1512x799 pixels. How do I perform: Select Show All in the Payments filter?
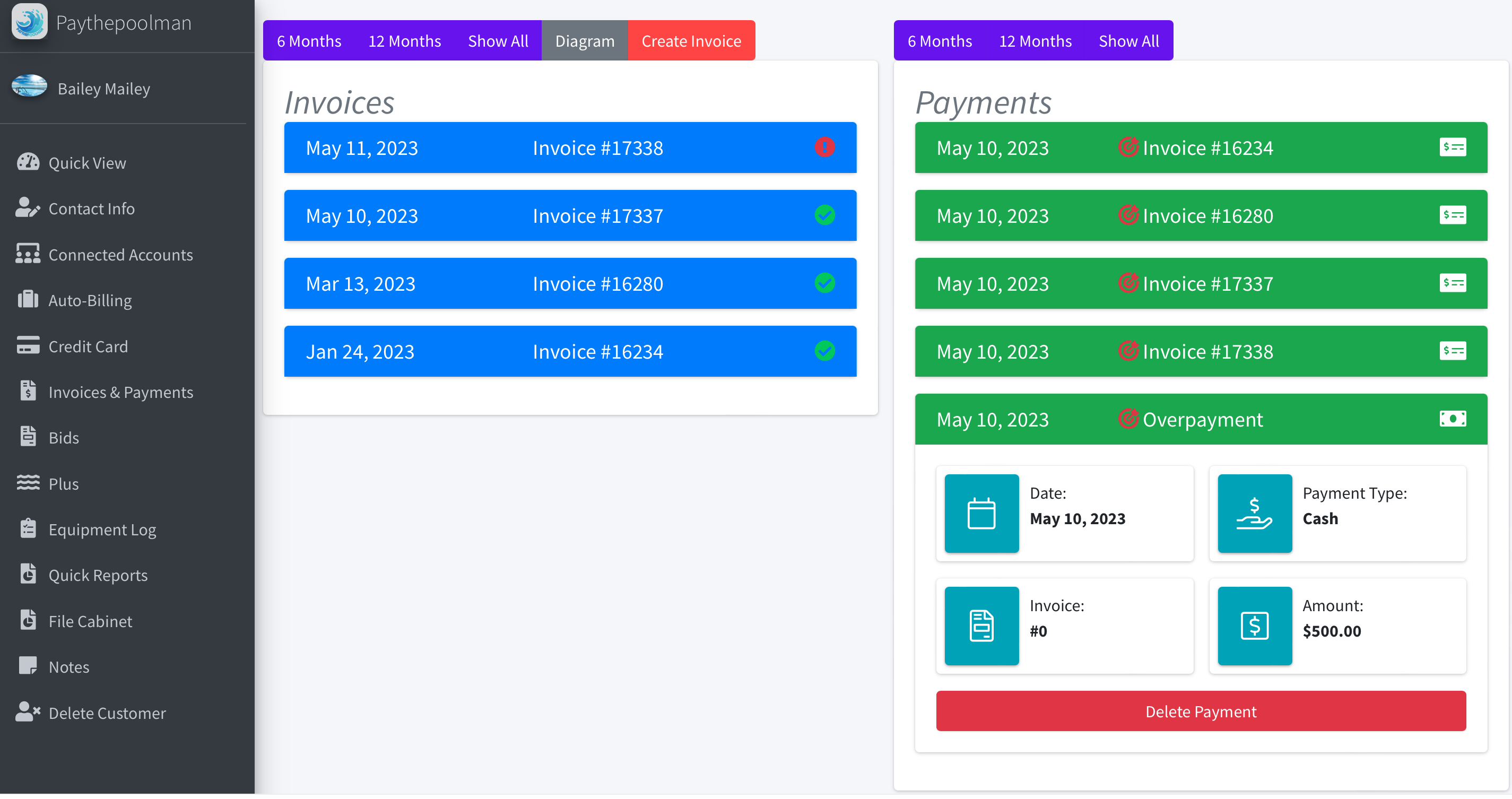1128,40
